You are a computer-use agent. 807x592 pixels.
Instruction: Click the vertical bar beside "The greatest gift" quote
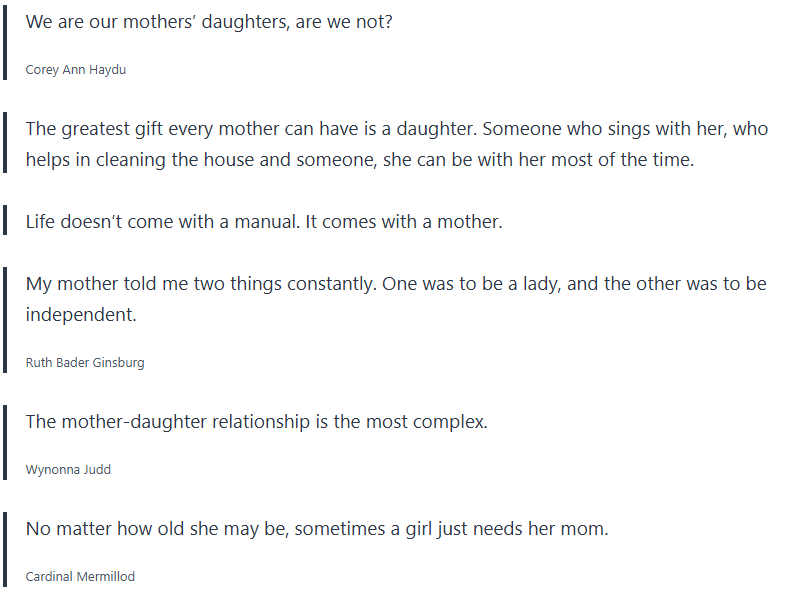pyautogui.click(x=6, y=144)
